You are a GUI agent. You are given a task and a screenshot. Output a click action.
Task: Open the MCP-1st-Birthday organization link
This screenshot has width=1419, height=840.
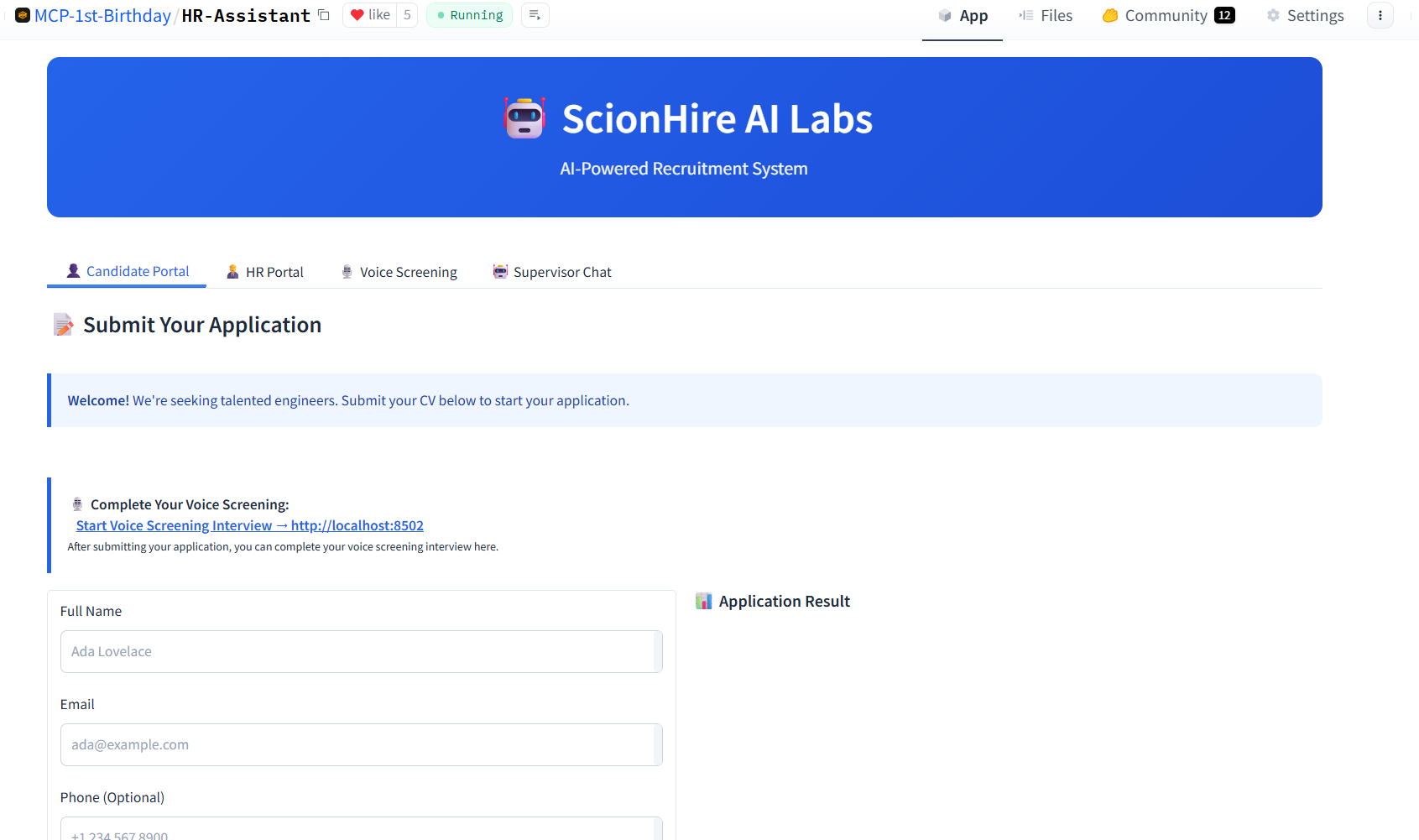(x=102, y=16)
